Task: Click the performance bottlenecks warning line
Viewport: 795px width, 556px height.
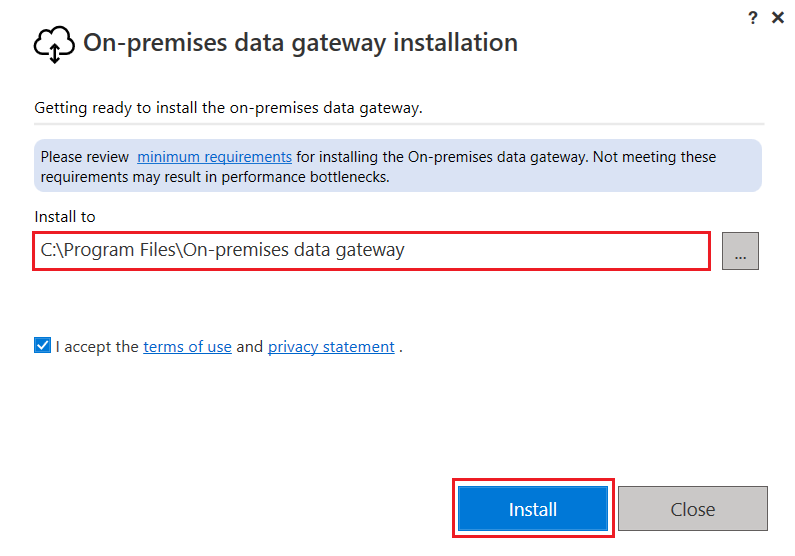Action: pyautogui.click(x=215, y=177)
